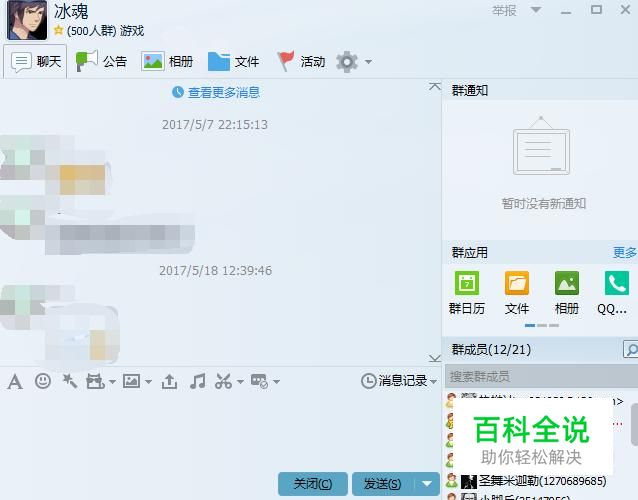Open the gear settings icon

point(347,62)
